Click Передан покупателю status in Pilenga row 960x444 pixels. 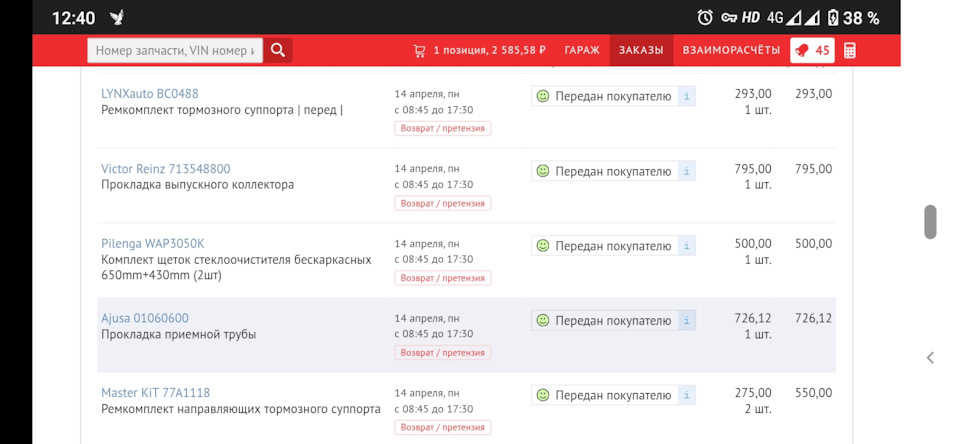(x=613, y=246)
